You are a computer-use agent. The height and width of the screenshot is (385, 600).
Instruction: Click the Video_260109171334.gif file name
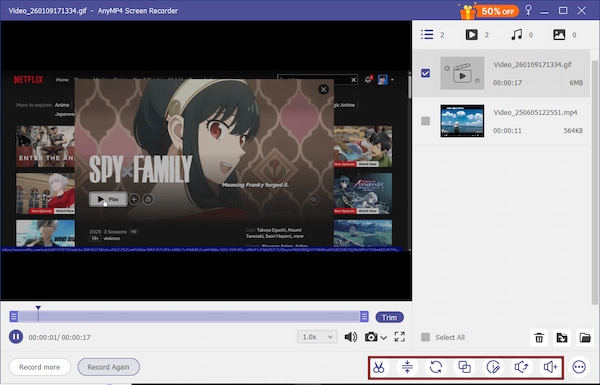[532, 64]
